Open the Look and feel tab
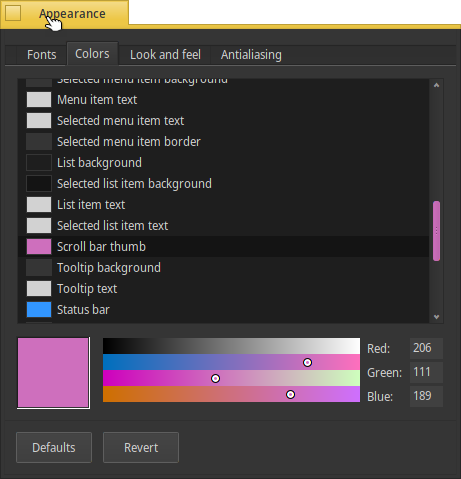This screenshot has width=461, height=479. [x=165, y=54]
